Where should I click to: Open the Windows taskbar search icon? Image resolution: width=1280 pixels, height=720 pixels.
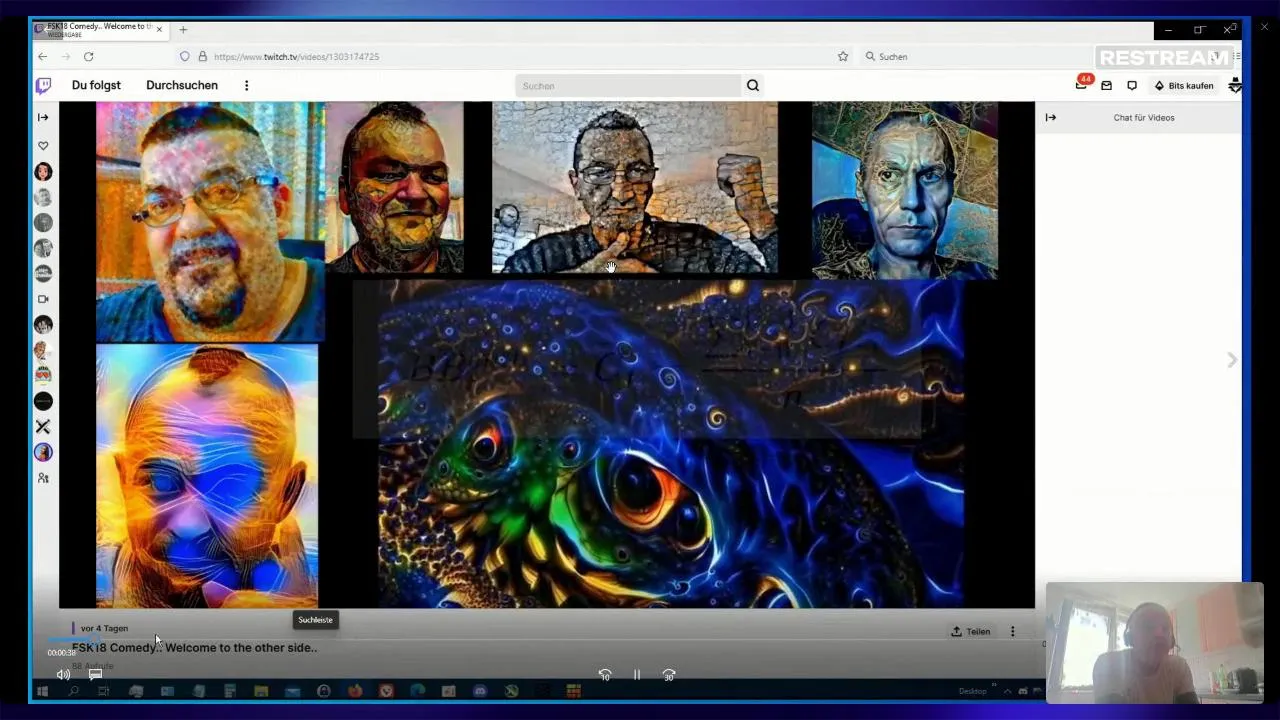[73, 691]
